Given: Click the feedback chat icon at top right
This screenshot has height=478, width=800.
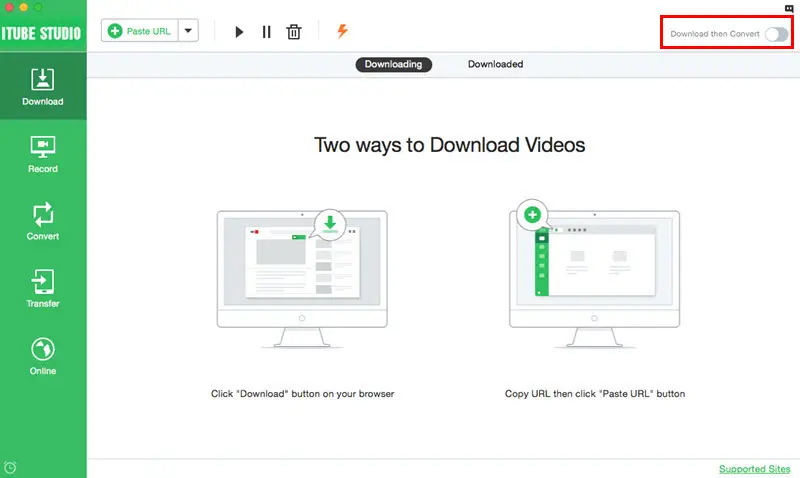Looking at the screenshot, I should (x=789, y=8).
